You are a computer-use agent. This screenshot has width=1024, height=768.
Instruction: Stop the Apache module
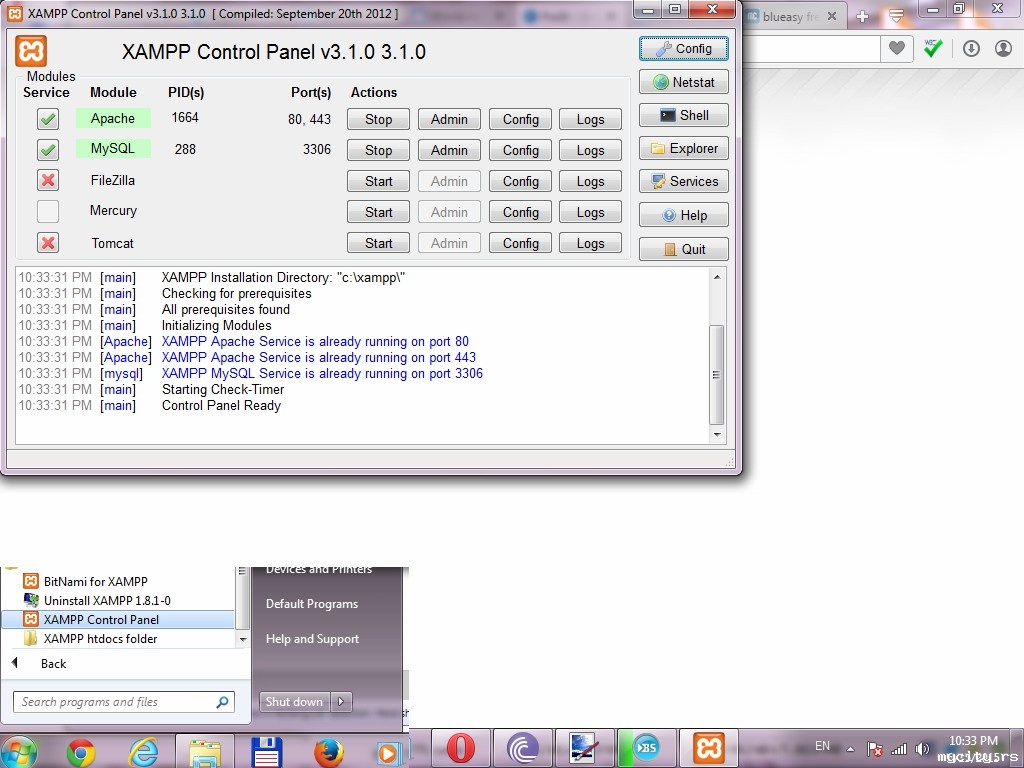click(378, 120)
